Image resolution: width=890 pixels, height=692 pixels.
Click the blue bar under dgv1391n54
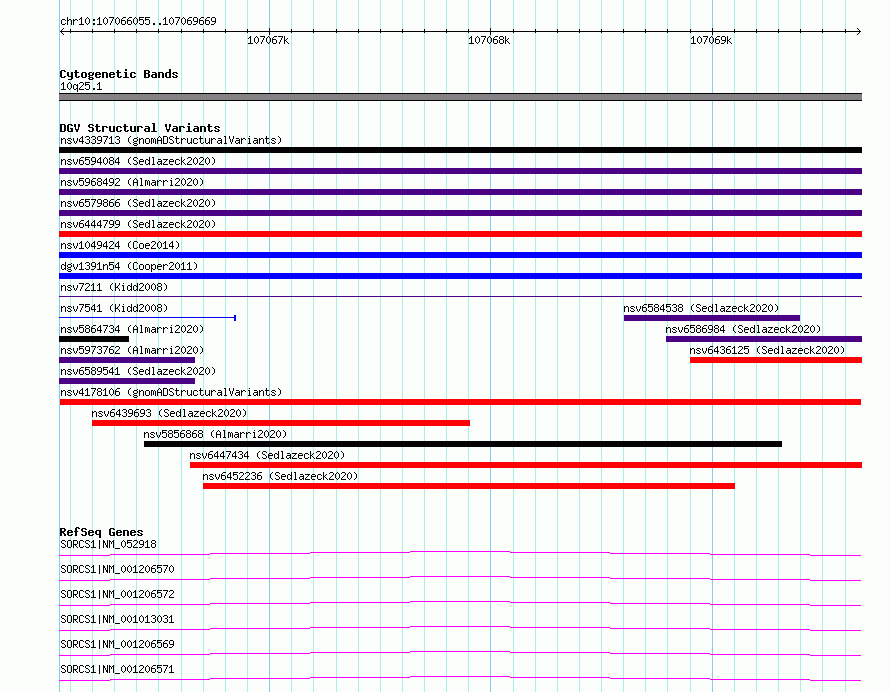point(460,276)
